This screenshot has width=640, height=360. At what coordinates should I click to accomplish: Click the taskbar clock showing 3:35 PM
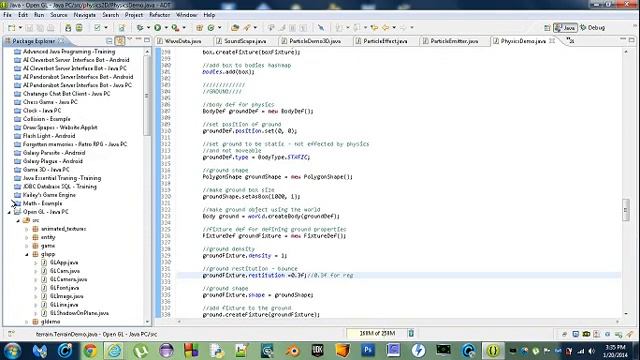pos(616,351)
